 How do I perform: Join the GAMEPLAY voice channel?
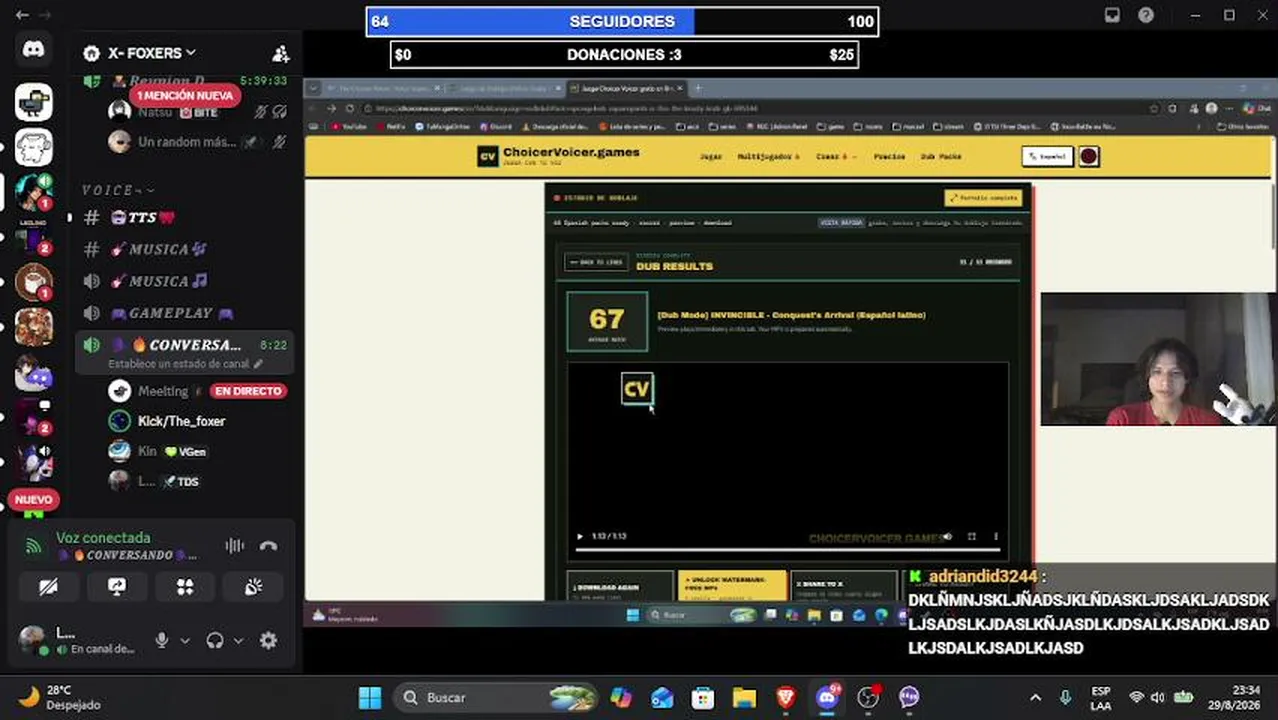tap(186, 313)
